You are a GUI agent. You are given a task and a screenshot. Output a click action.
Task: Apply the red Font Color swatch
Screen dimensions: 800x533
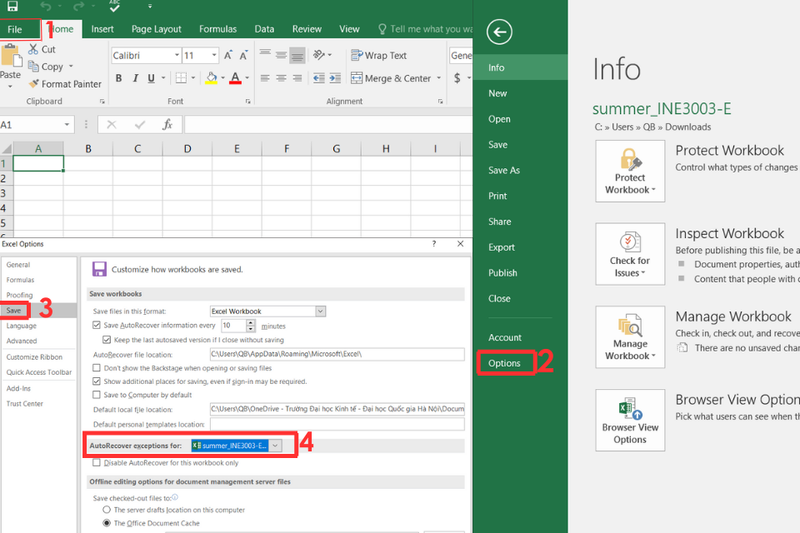point(235,78)
